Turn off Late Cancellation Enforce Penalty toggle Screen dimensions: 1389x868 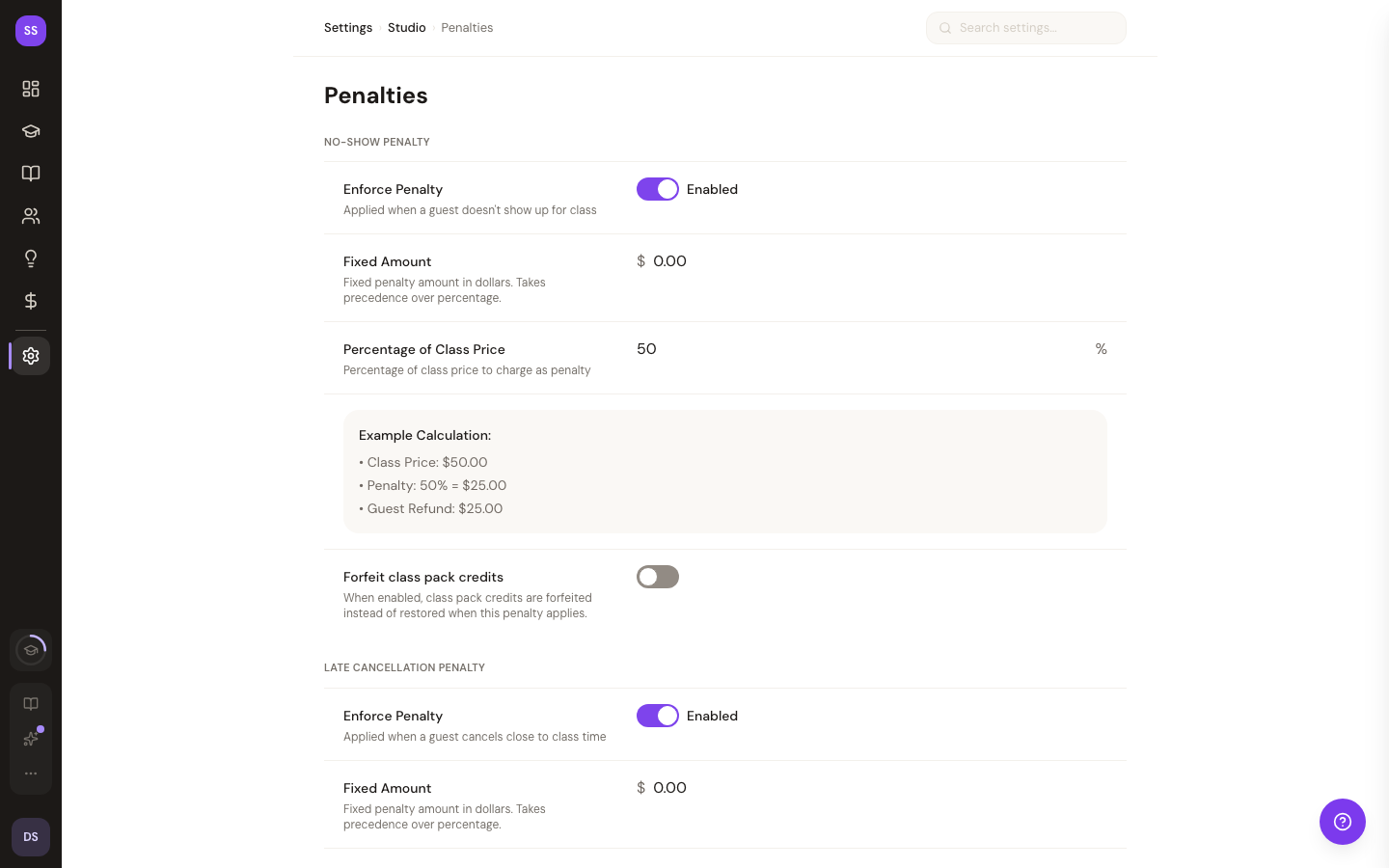(x=658, y=716)
